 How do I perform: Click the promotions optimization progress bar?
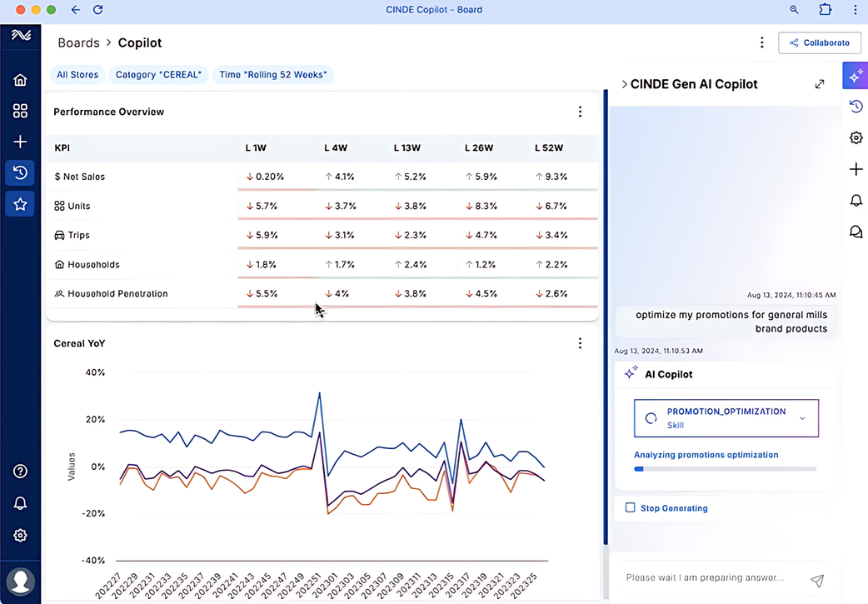(725, 468)
